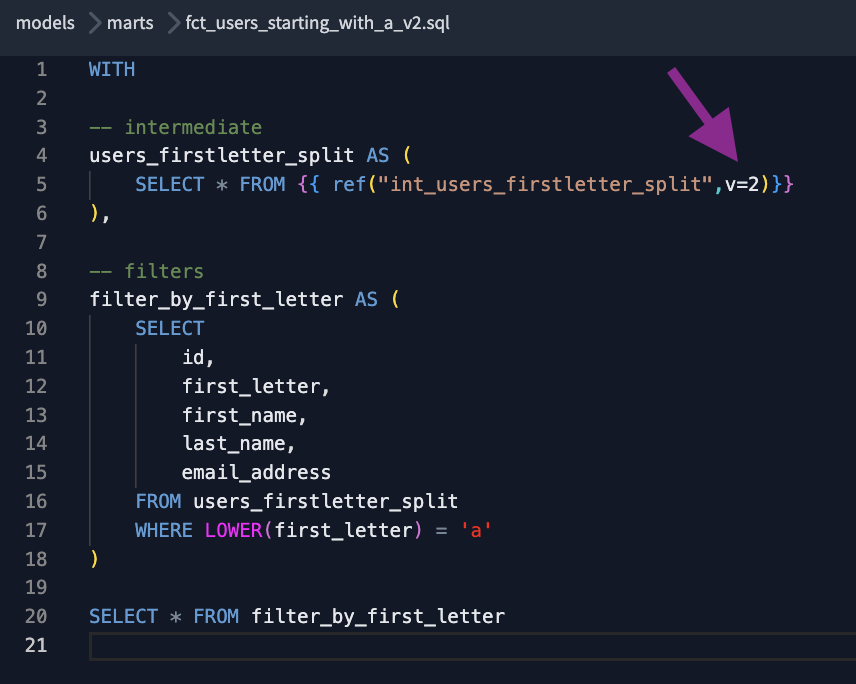
Task: Click line number 1 in gutter
Action: pyautogui.click(x=41, y=69)
